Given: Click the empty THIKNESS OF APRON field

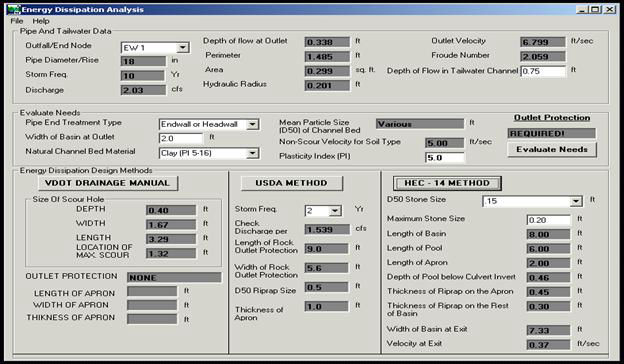Looking at the screenshot, I should 152,319.
